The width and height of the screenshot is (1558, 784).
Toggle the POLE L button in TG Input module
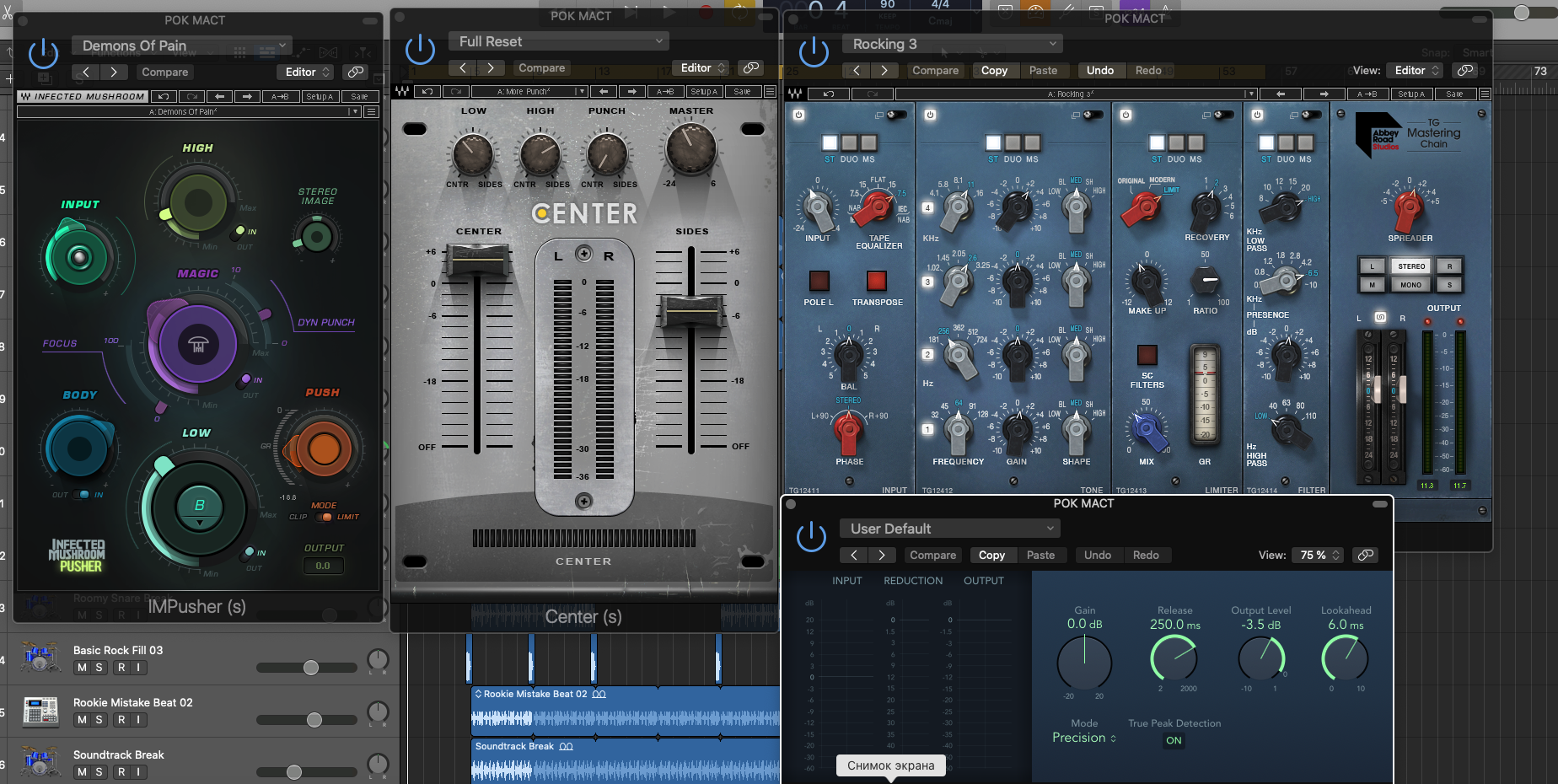(x=819, y=281)
